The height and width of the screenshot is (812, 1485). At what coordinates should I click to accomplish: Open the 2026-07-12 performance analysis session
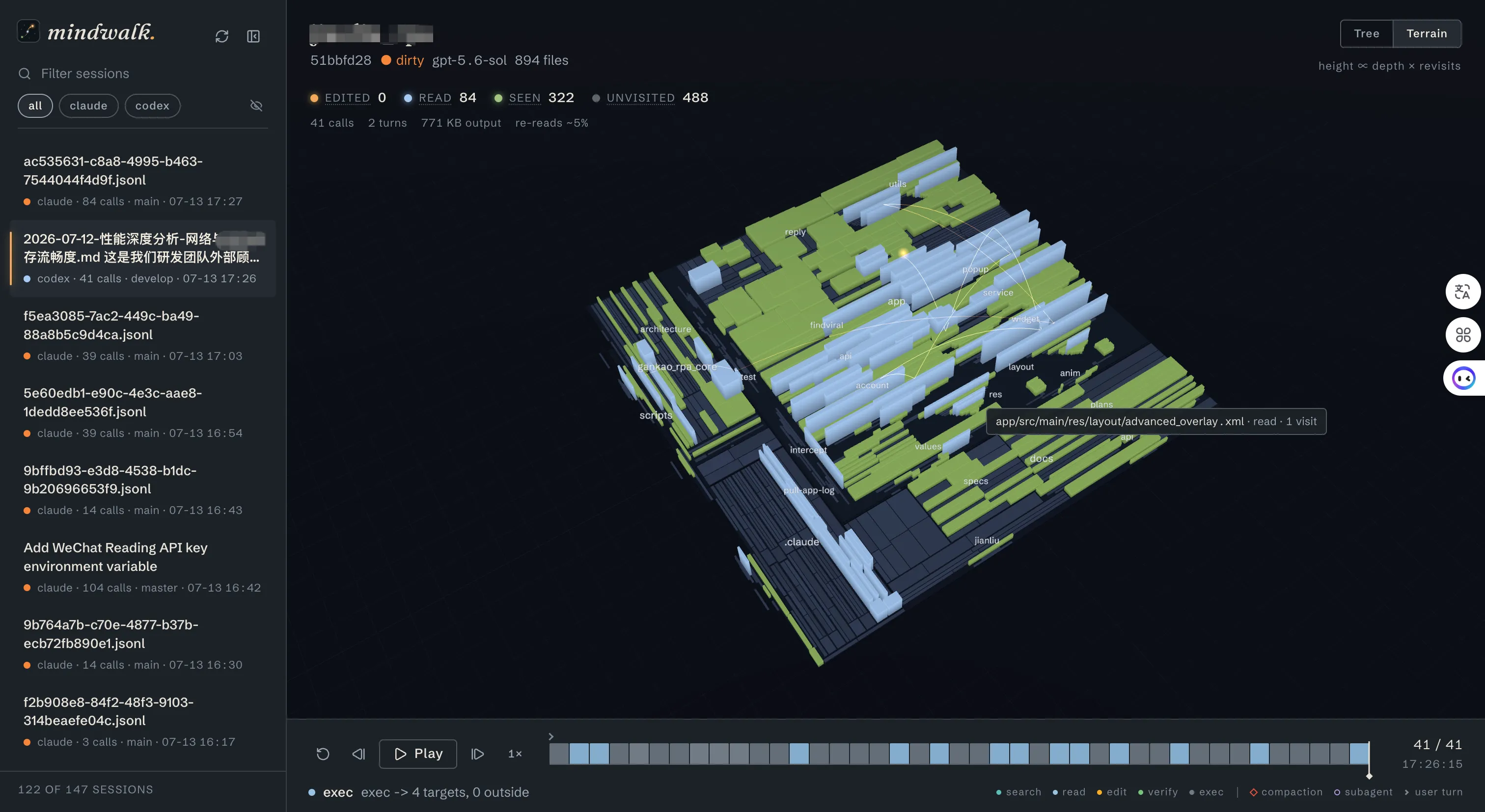[x=143, y=258]
